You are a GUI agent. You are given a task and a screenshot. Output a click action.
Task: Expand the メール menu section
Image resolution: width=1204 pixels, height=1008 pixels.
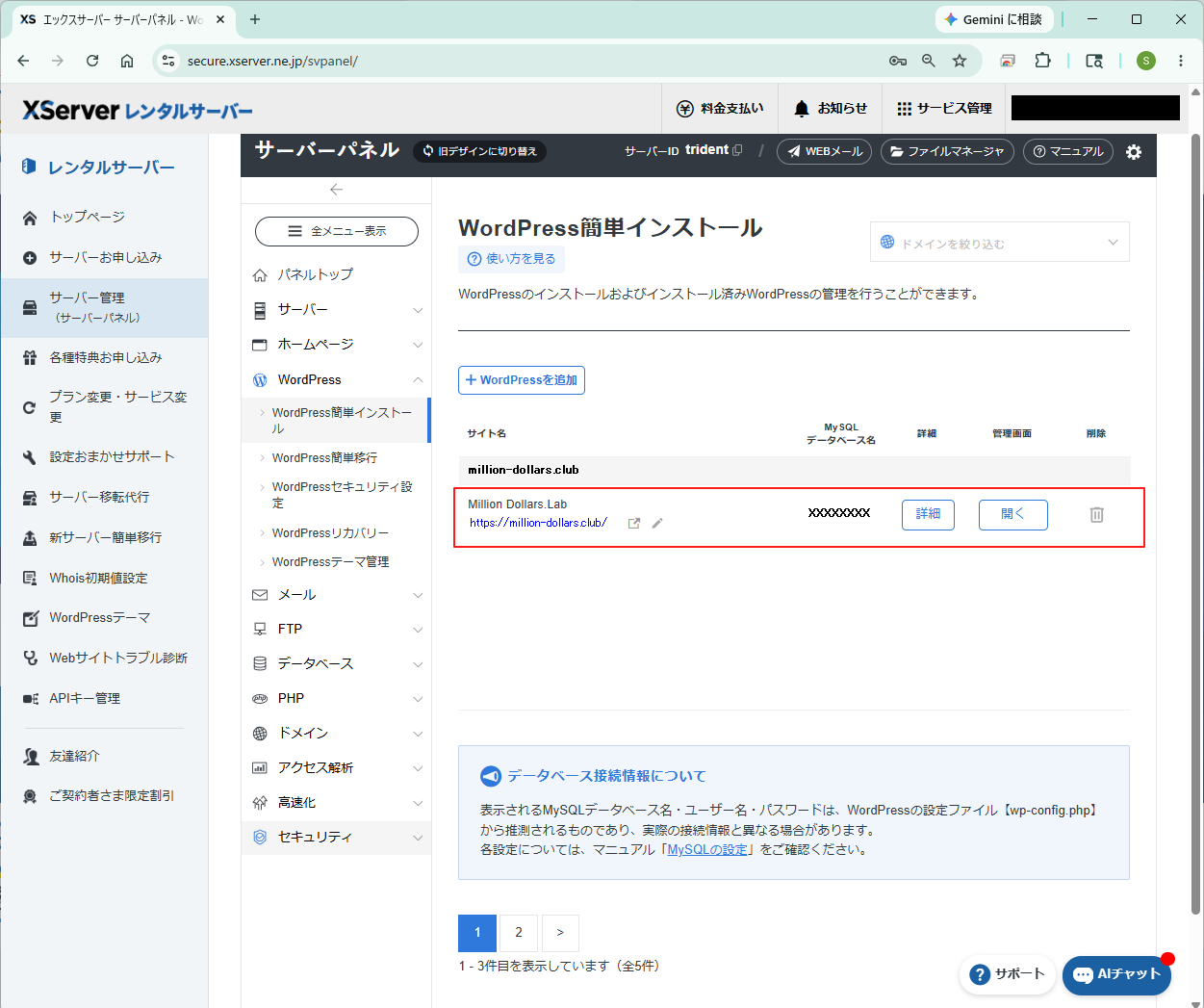click(x=337, y=595)
